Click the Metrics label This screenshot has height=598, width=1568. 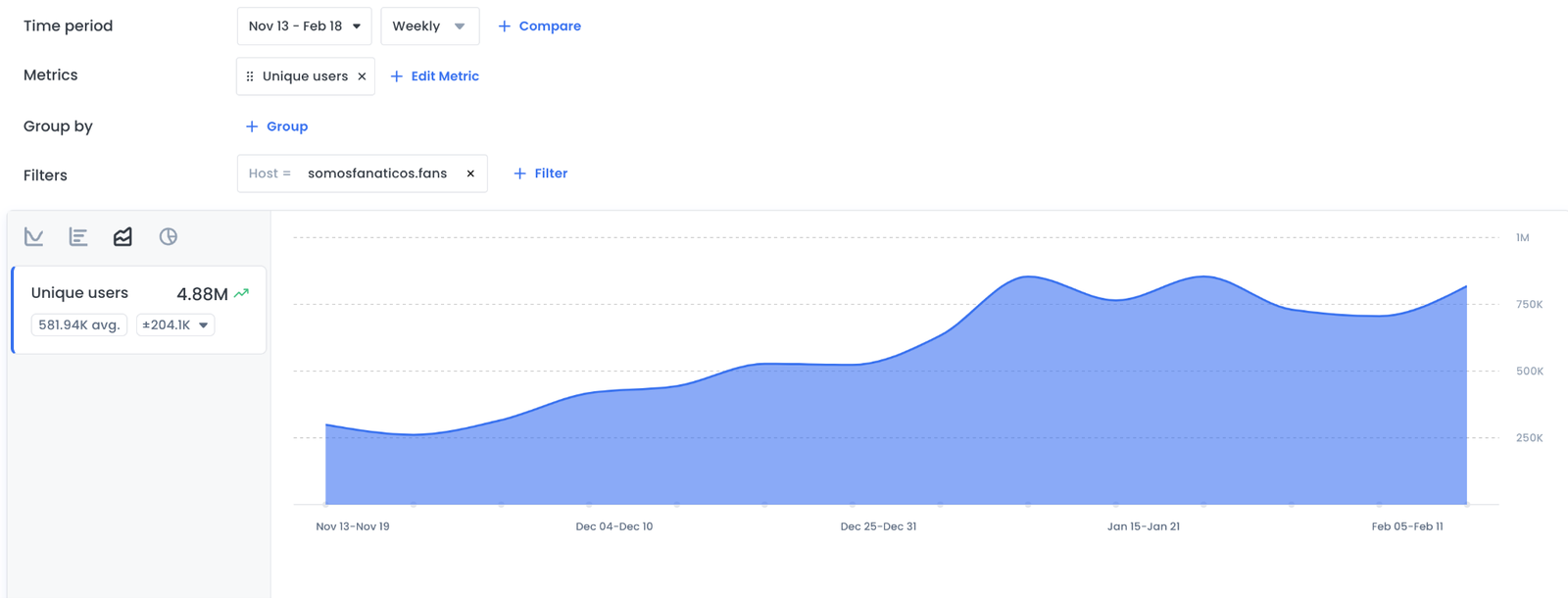tap(51, 75)
